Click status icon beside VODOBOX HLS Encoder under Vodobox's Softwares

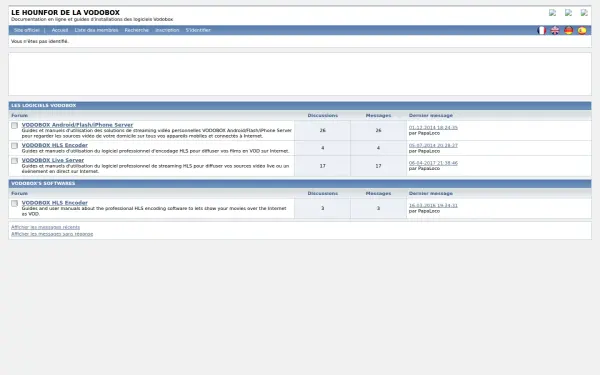click(15, 203)
